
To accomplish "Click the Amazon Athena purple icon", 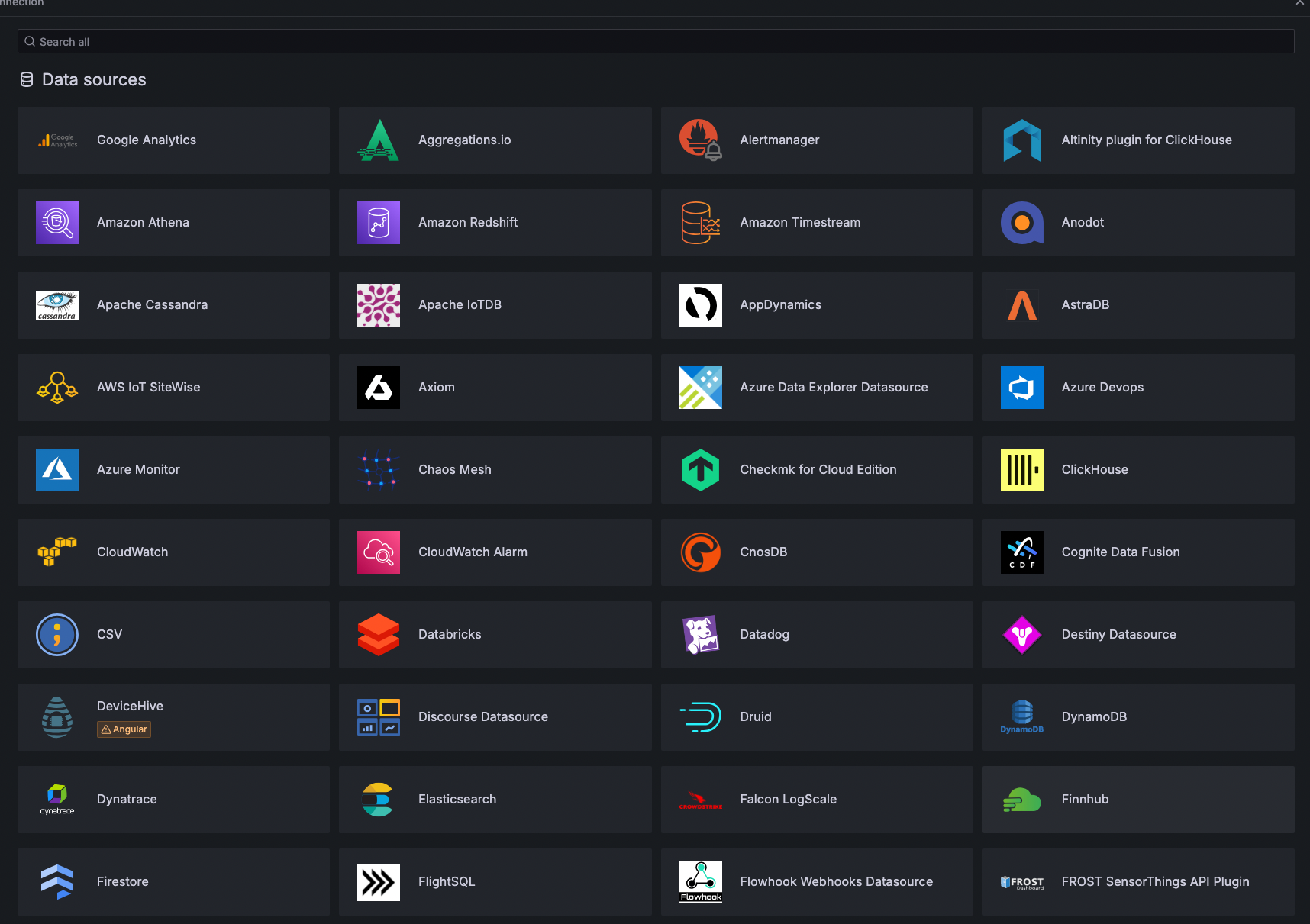I will coord(57,223).
